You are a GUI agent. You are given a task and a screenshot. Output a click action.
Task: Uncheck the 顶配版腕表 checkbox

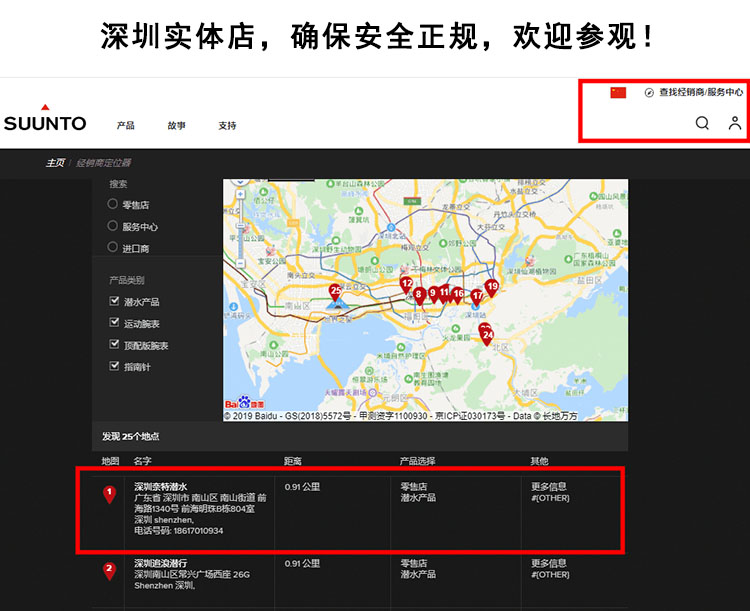114,344
